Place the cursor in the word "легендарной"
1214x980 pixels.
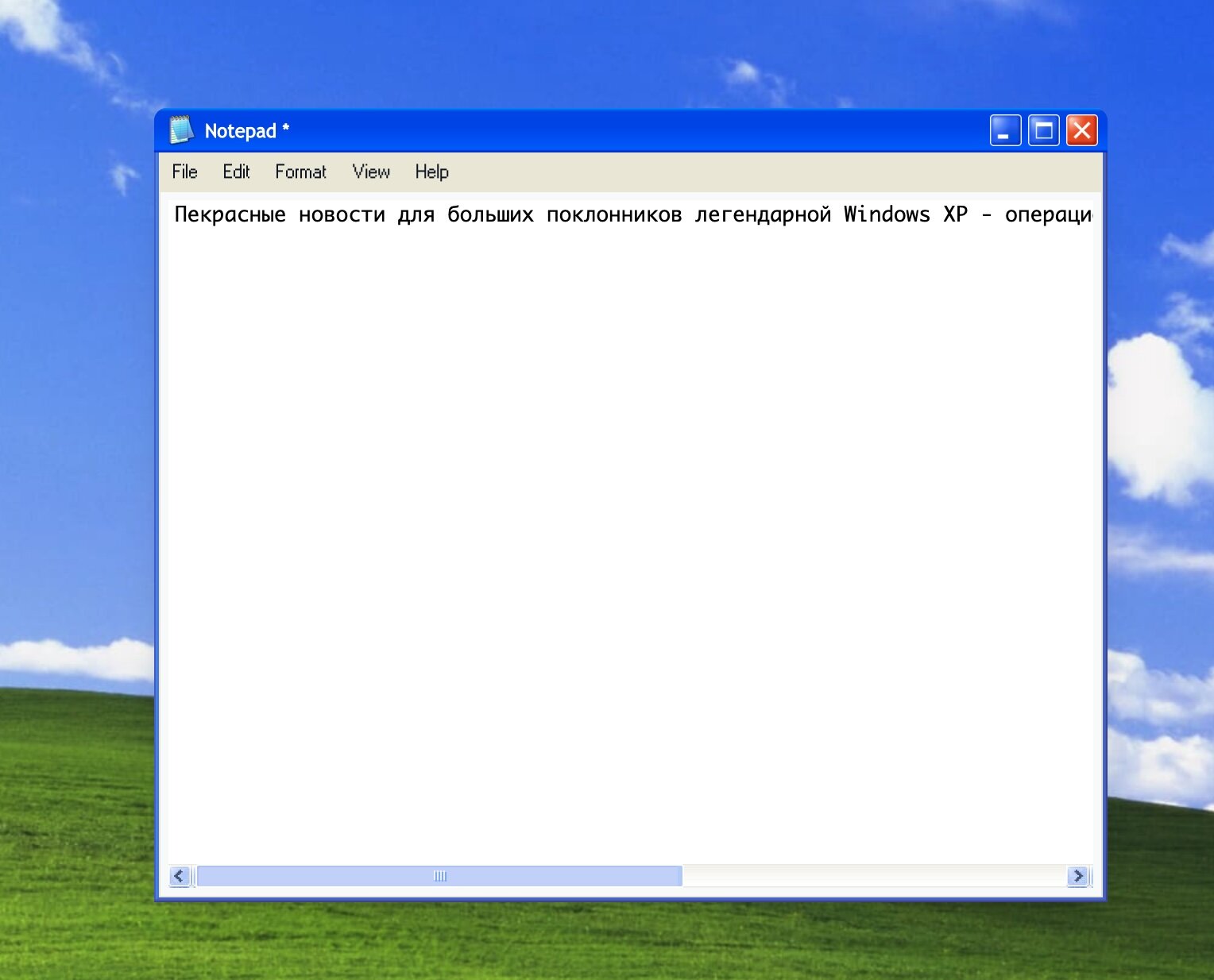[x=763, y=214]
